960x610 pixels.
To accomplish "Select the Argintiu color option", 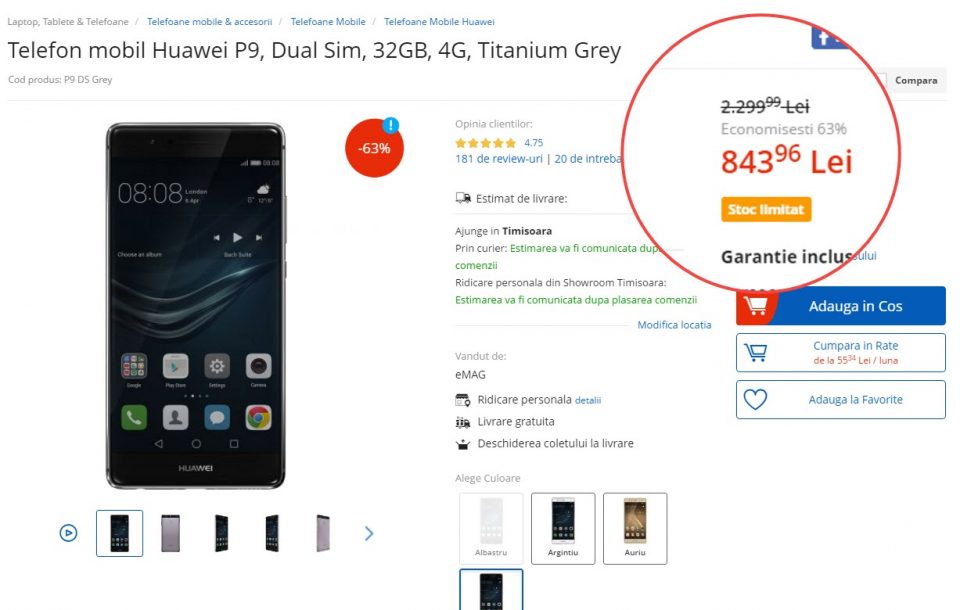I will click(563, 528).
